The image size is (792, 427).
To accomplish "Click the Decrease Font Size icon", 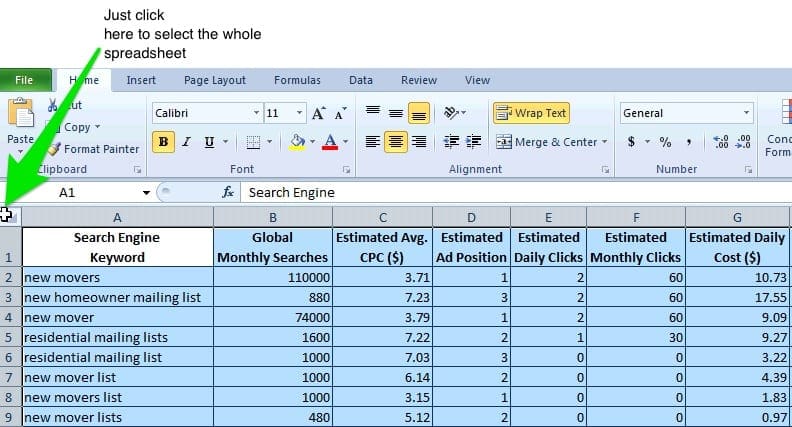I will pyautogui.click(x=340, y=113).
